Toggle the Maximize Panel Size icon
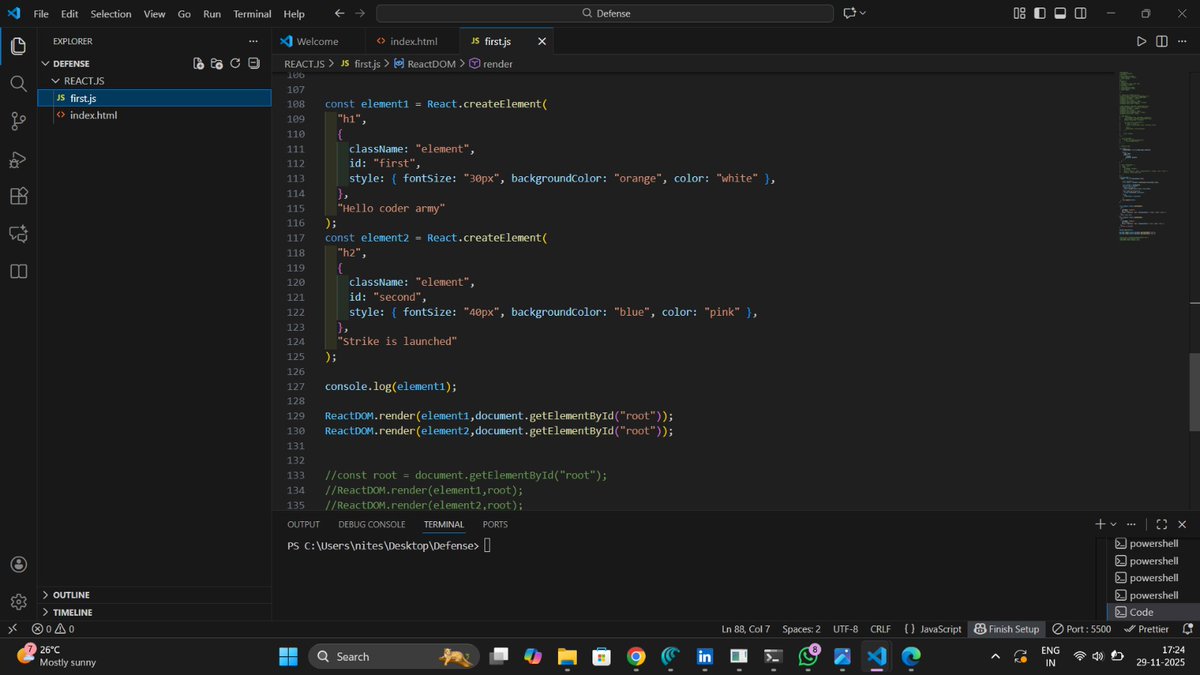The width and height of the screenshot is (1200, 675). (1162, 523)
